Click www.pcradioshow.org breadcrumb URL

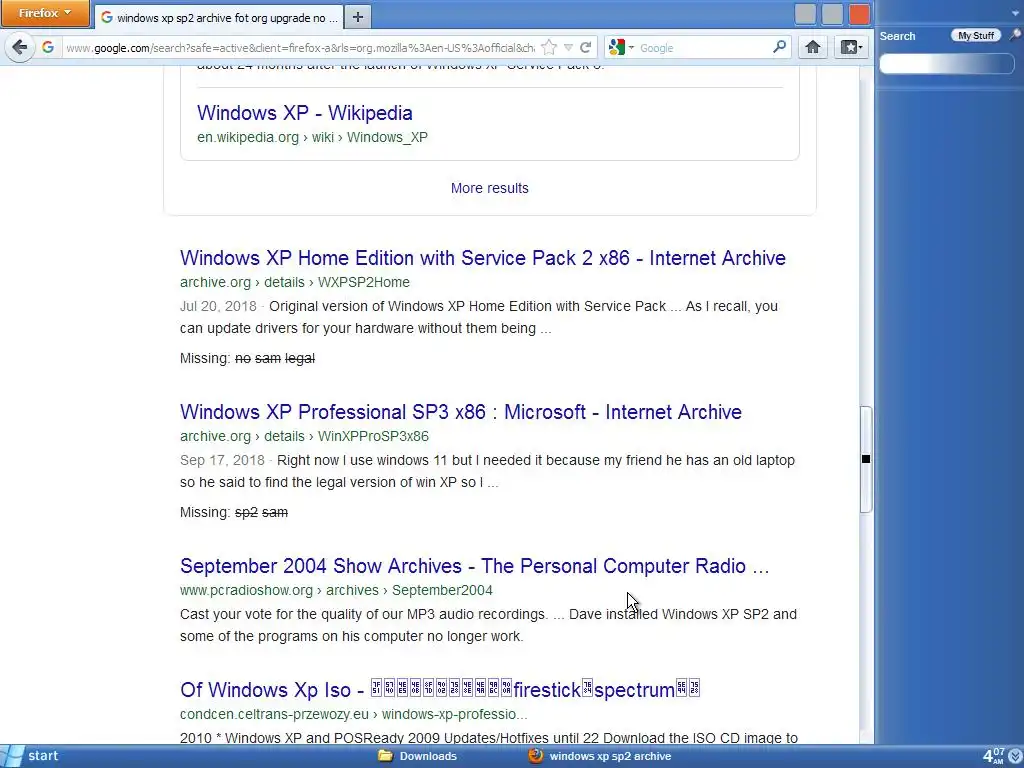tap(336, 590)
